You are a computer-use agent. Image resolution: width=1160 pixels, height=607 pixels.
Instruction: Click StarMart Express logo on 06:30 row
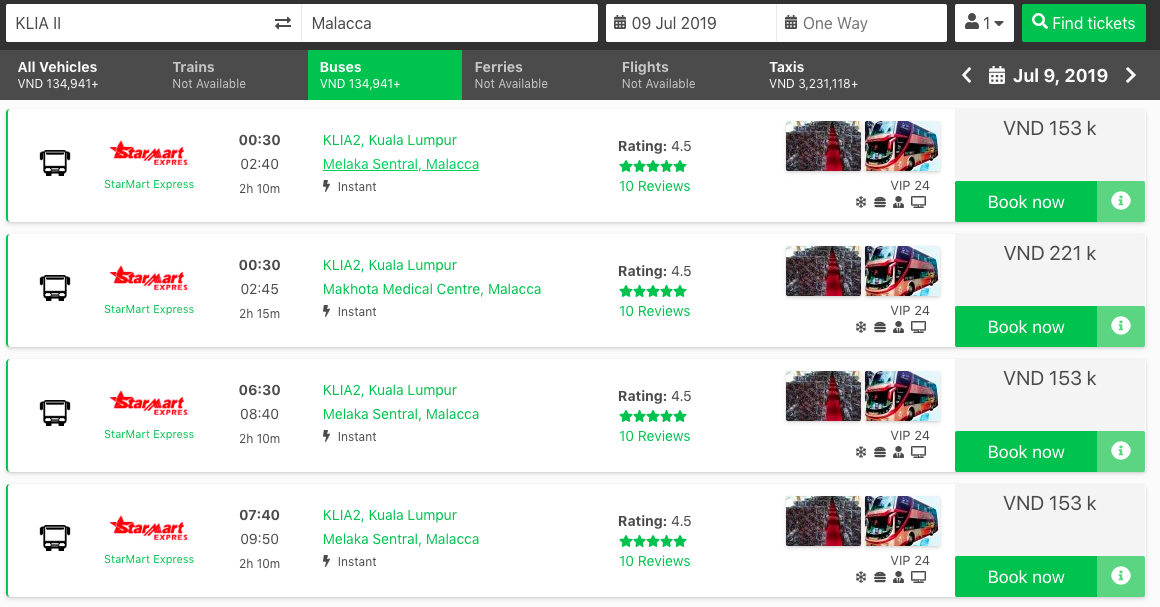(x=149, y=403)
